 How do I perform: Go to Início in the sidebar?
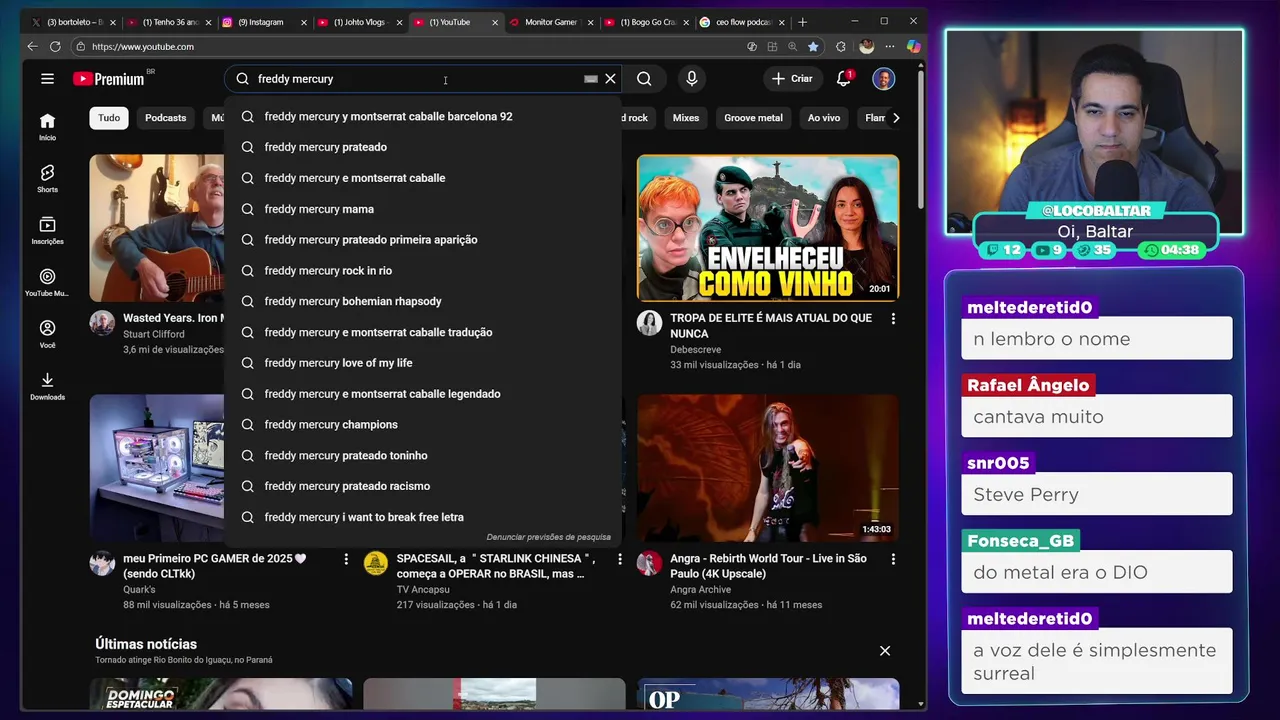47,127
